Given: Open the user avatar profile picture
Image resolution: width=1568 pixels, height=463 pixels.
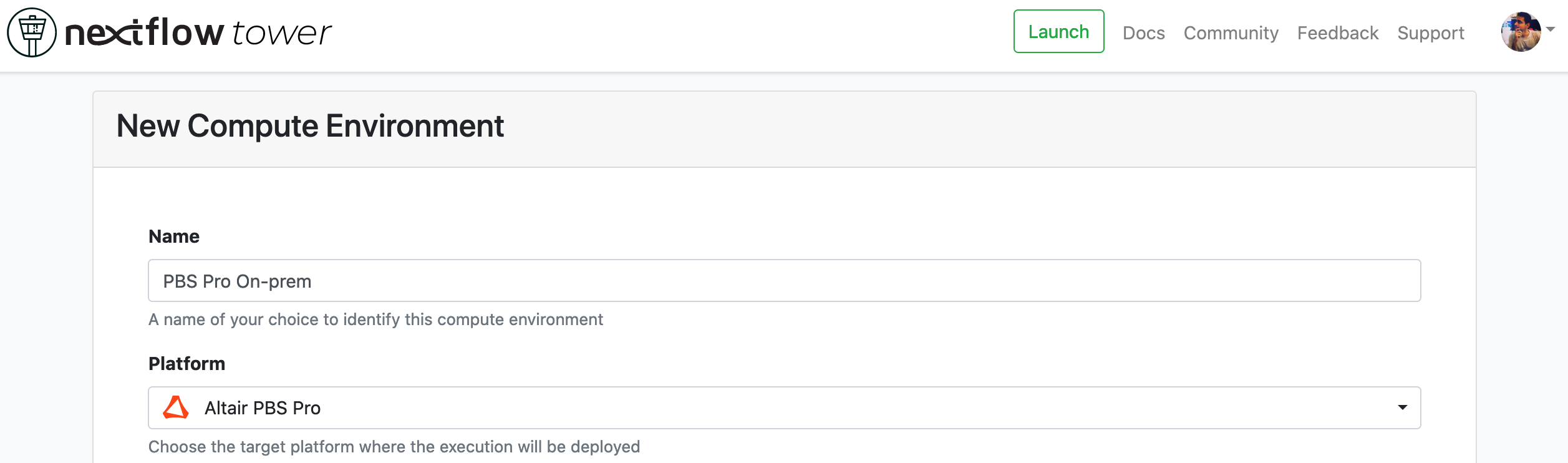Looking at the screenshot, I should pyautogui.click(x=1521, y=32).
